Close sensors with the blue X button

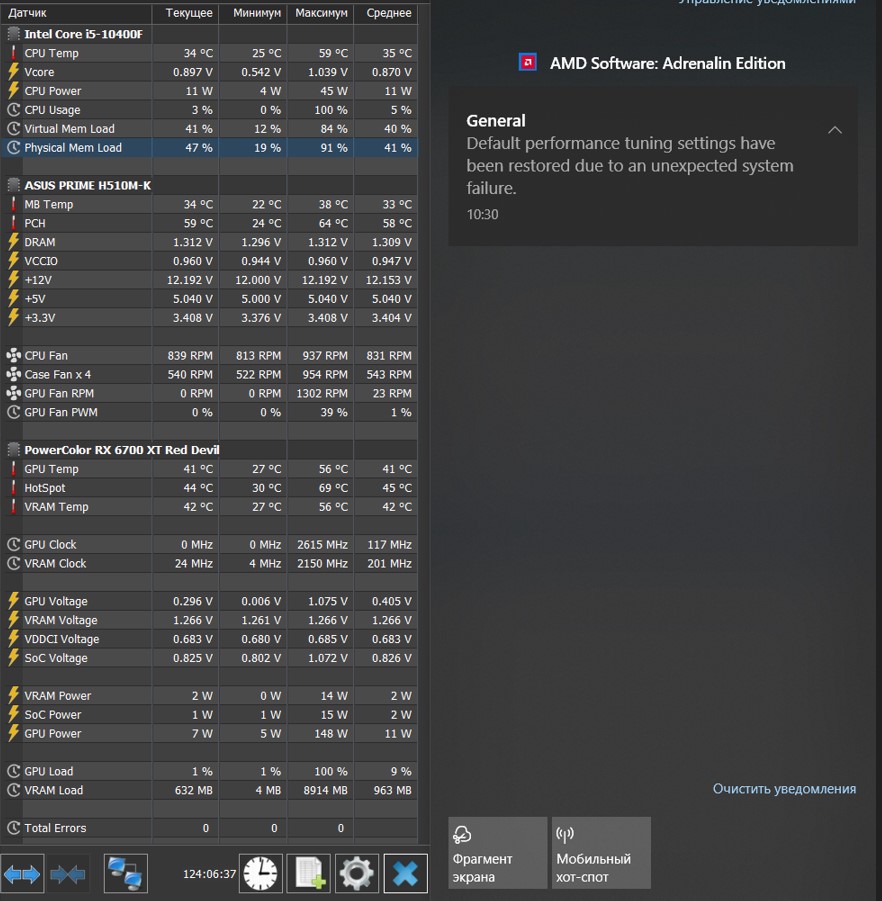406,874
